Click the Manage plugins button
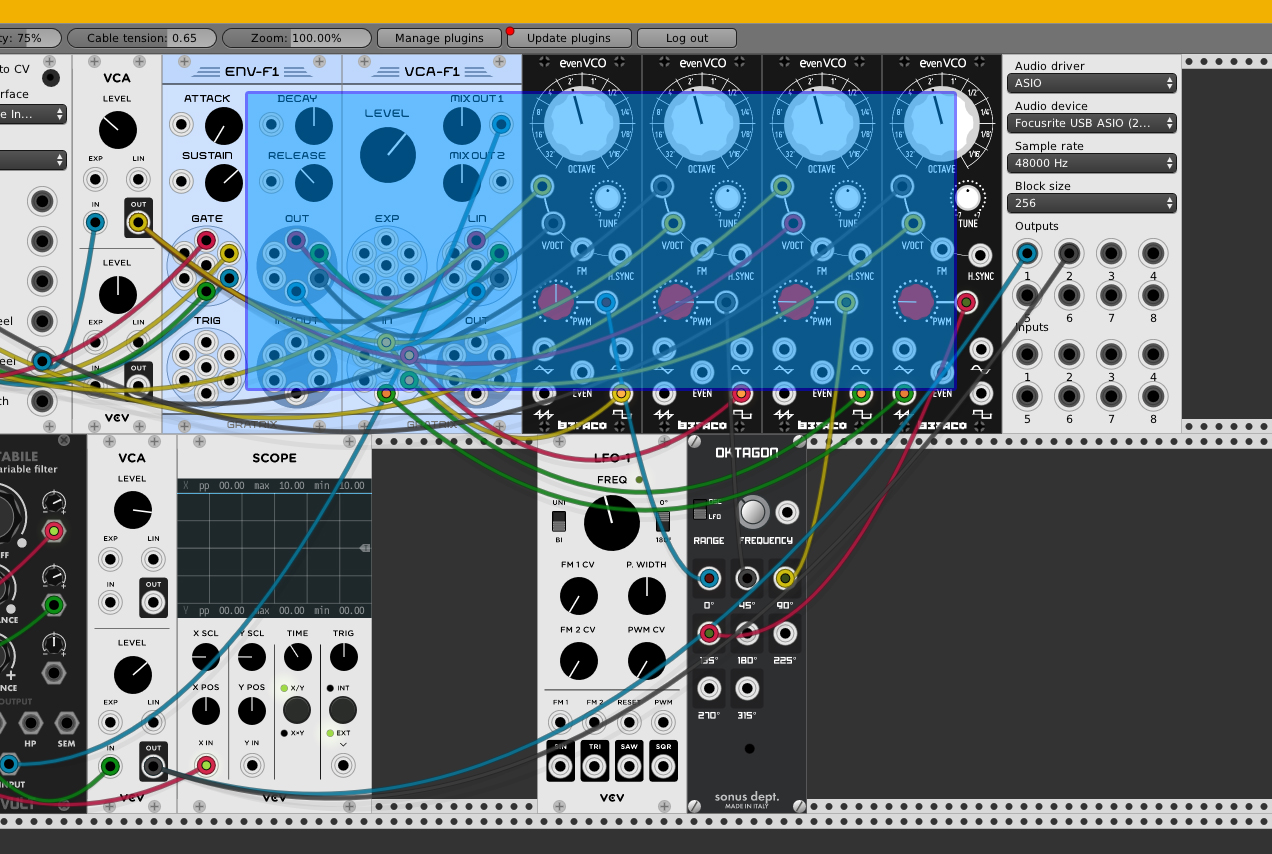Image resolution: width=1272 pixels, height=854 pixels. point(439,38)
